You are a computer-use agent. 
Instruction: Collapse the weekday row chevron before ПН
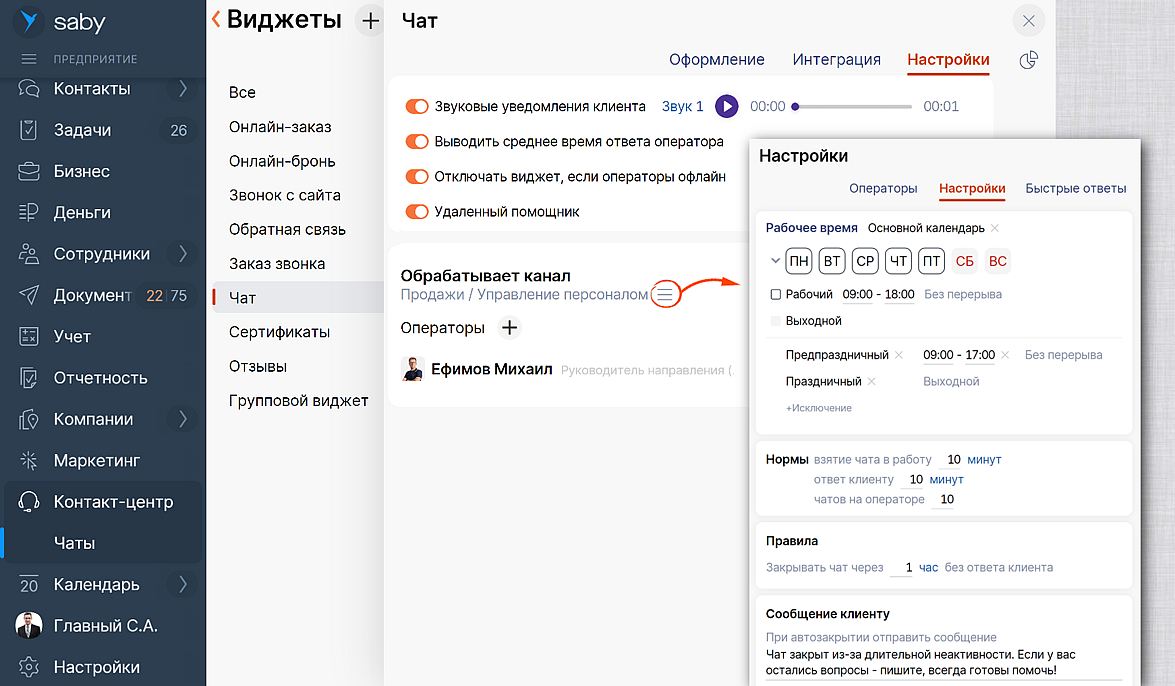point(775,262)
